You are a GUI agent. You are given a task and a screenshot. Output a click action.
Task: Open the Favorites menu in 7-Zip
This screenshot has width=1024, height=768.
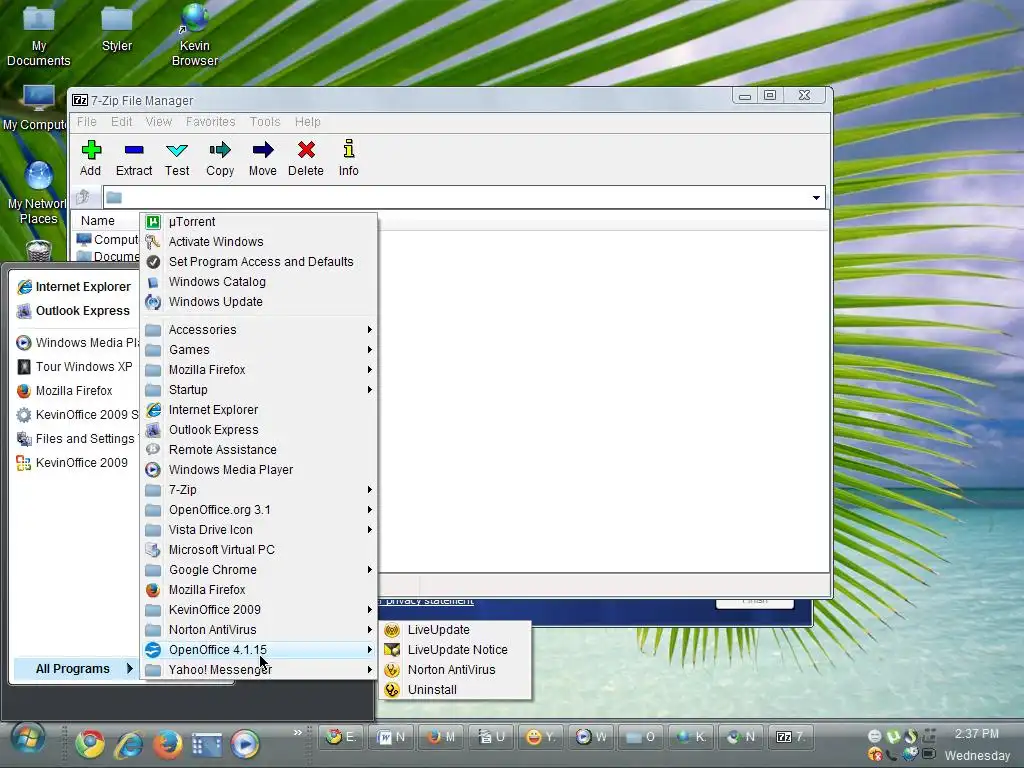(210, 121)
